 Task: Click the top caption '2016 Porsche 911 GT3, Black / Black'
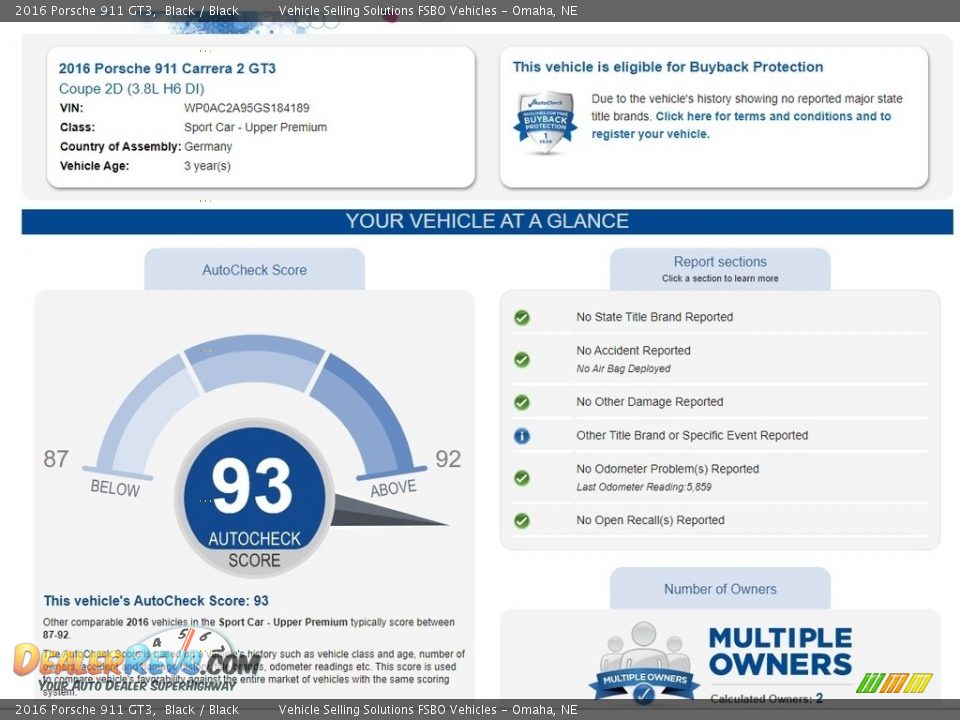pyautogui.click(x=127, y=10)
